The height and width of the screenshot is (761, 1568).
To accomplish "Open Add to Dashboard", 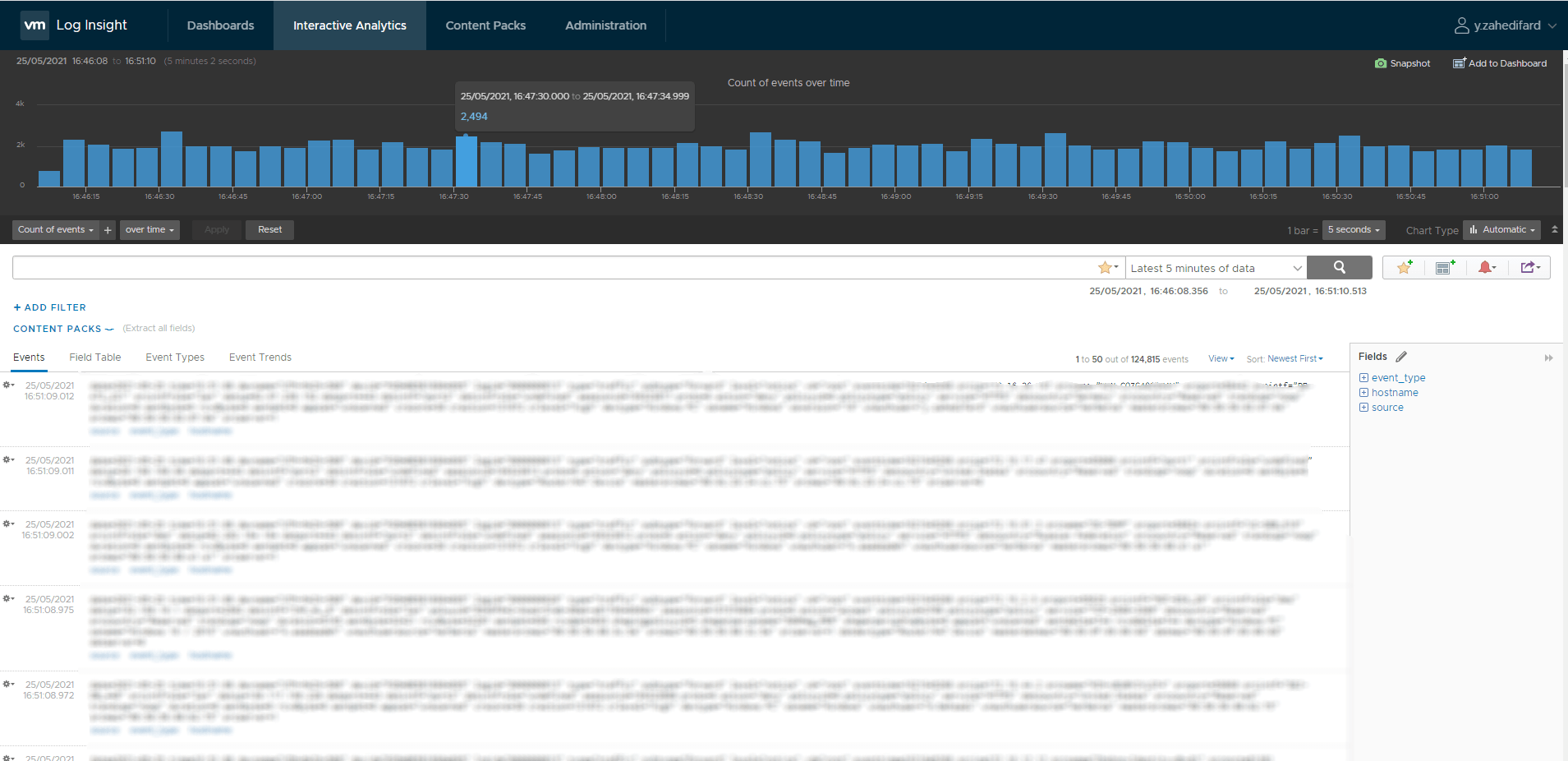I will [x=1498, y=63].
